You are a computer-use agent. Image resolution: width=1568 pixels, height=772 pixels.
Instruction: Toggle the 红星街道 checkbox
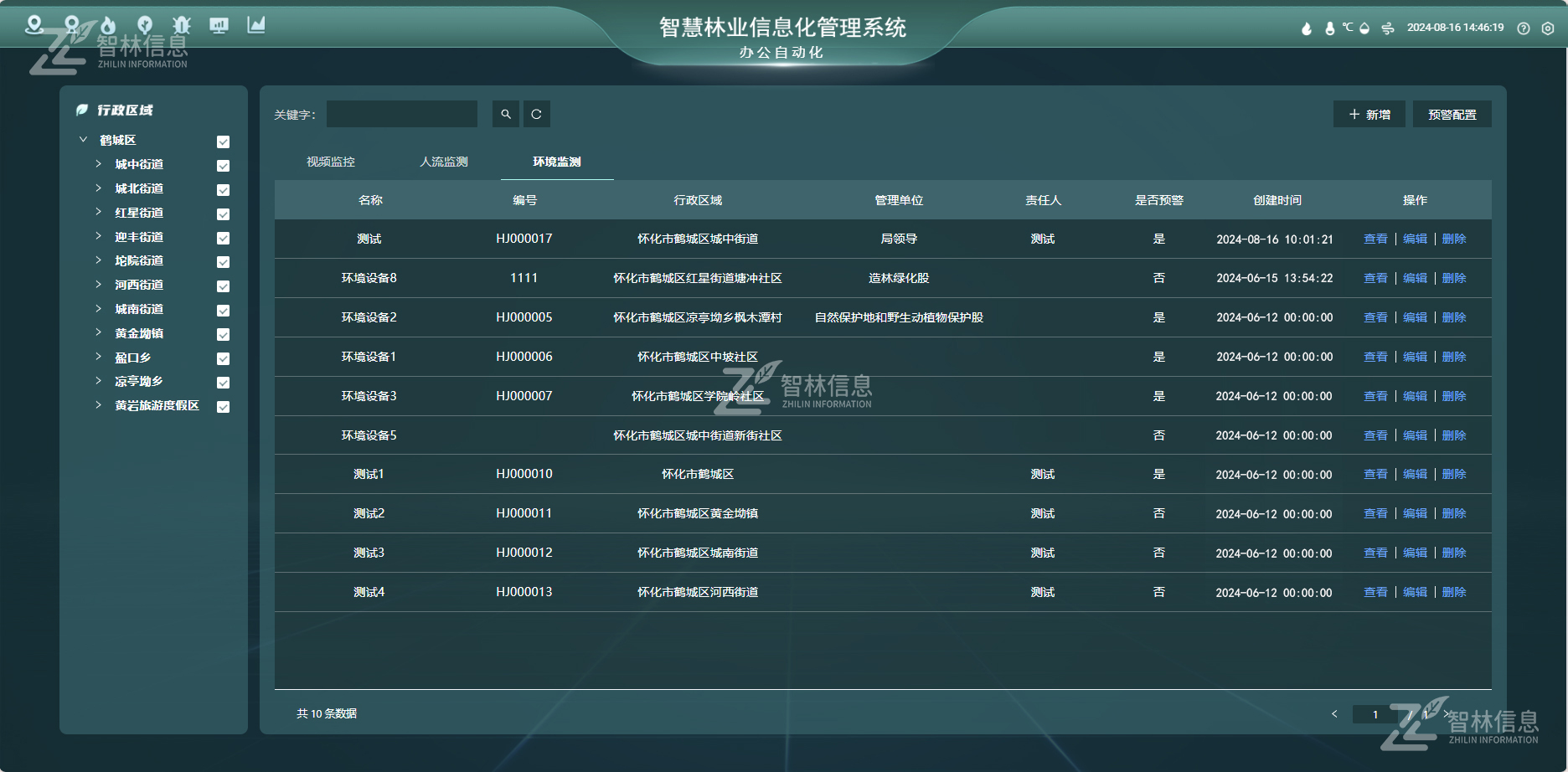[223, 214]
